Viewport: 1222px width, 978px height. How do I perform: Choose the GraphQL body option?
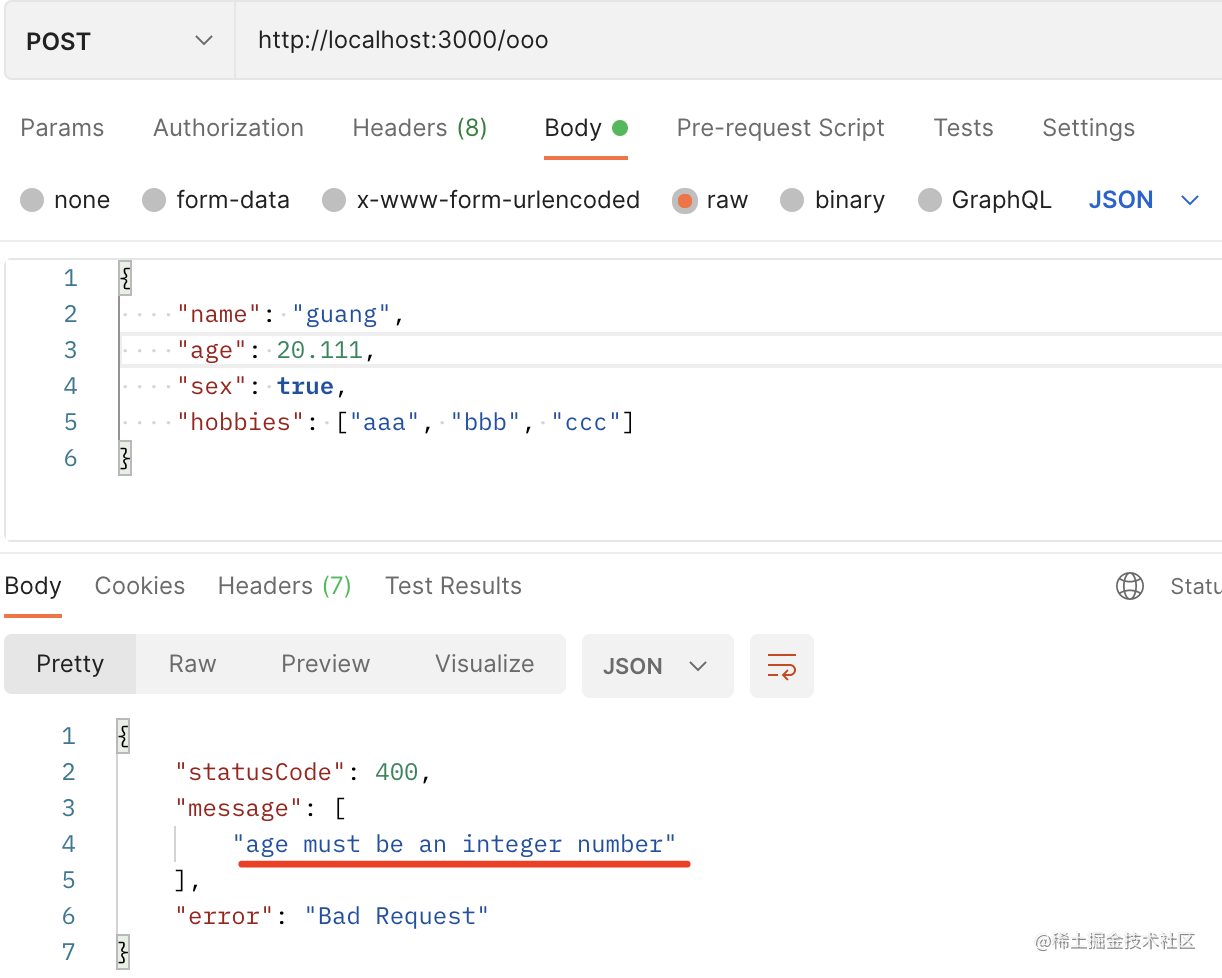point(930,200)
